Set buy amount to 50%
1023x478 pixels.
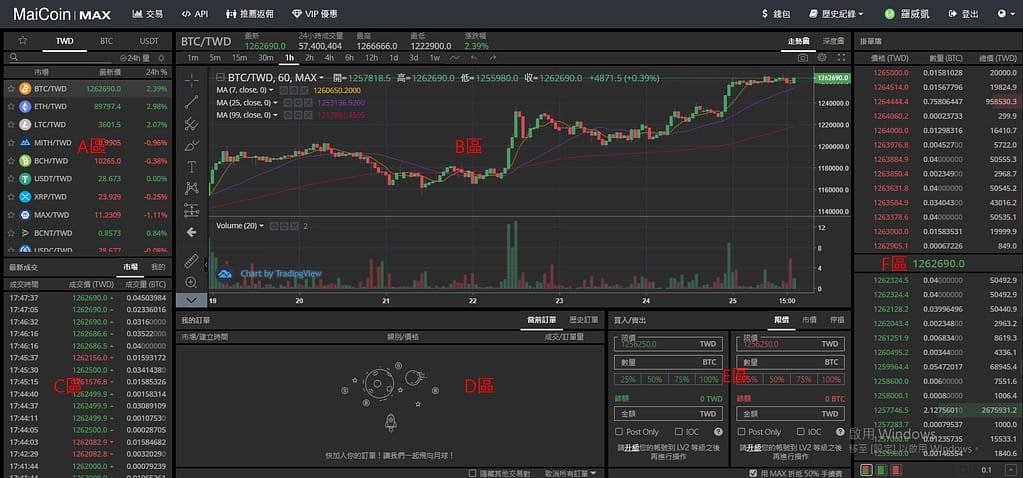(654, 380)
